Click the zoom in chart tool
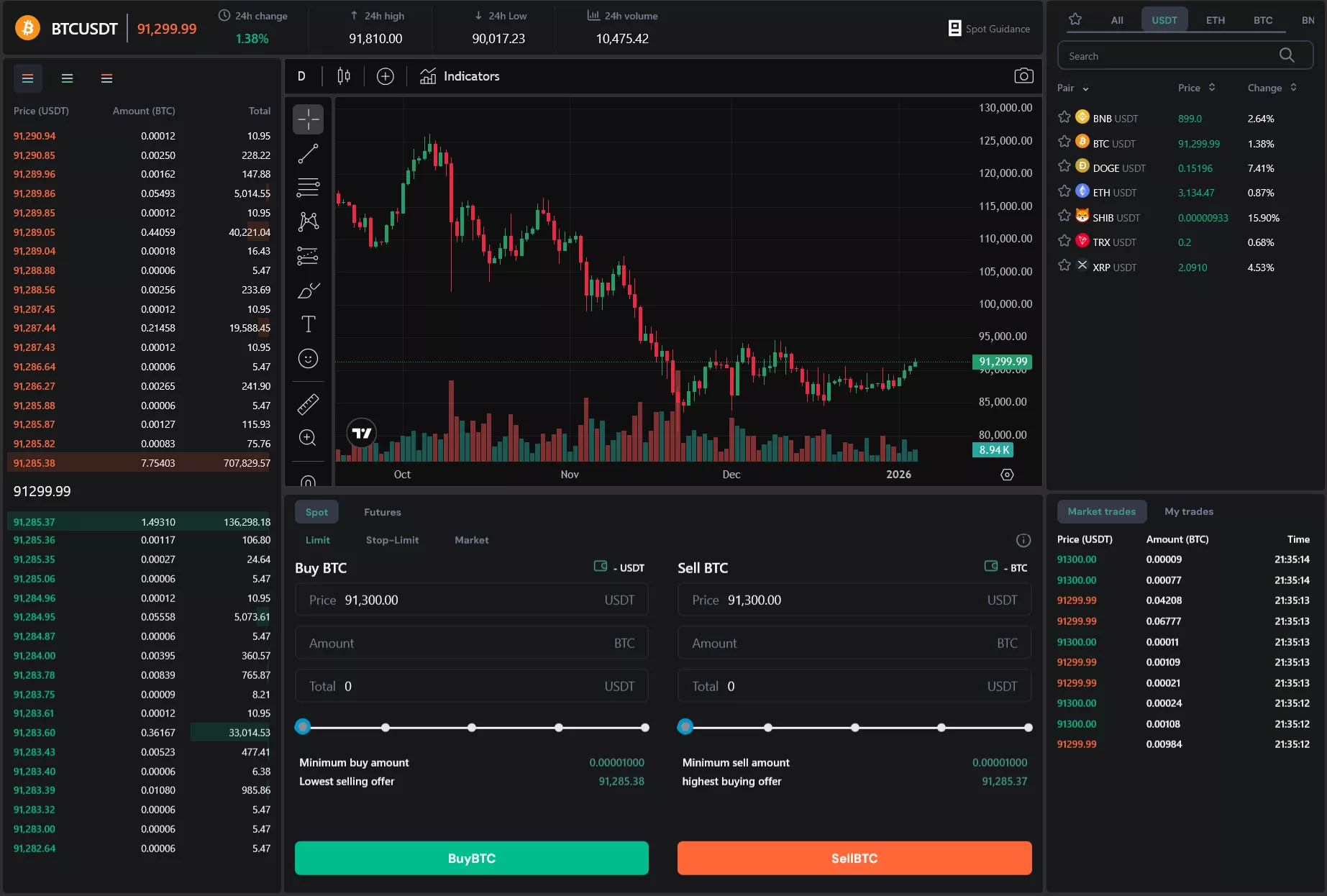The width and height of the screenshot is (1327, 896). [x=308, y=438]
